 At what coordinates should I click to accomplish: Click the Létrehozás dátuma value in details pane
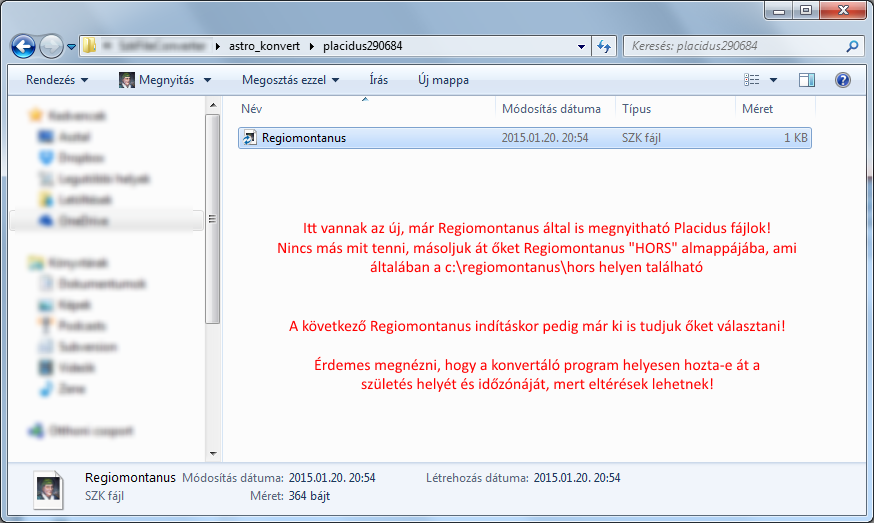coord(577,478)
